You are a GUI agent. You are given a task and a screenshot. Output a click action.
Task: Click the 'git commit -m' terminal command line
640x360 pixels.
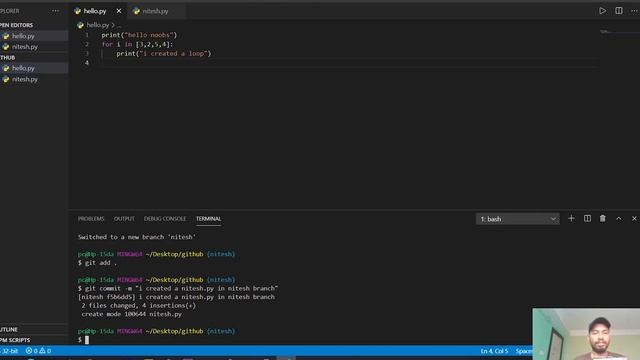click(178, 288)
